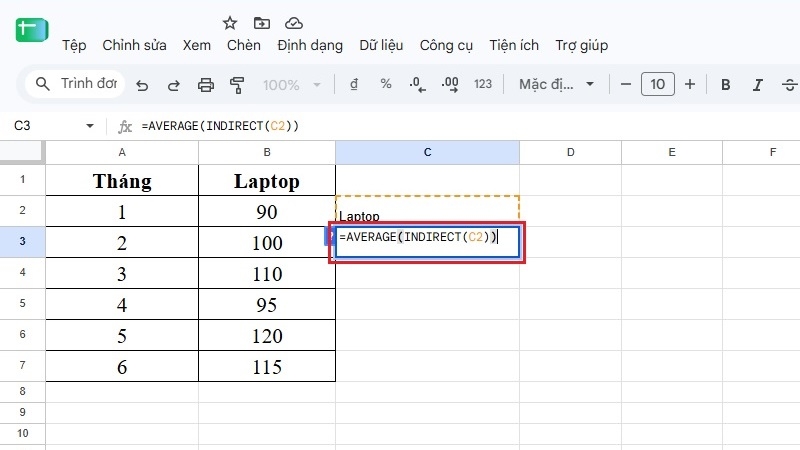
Task: Format as percent
Action: coord(386,84)
